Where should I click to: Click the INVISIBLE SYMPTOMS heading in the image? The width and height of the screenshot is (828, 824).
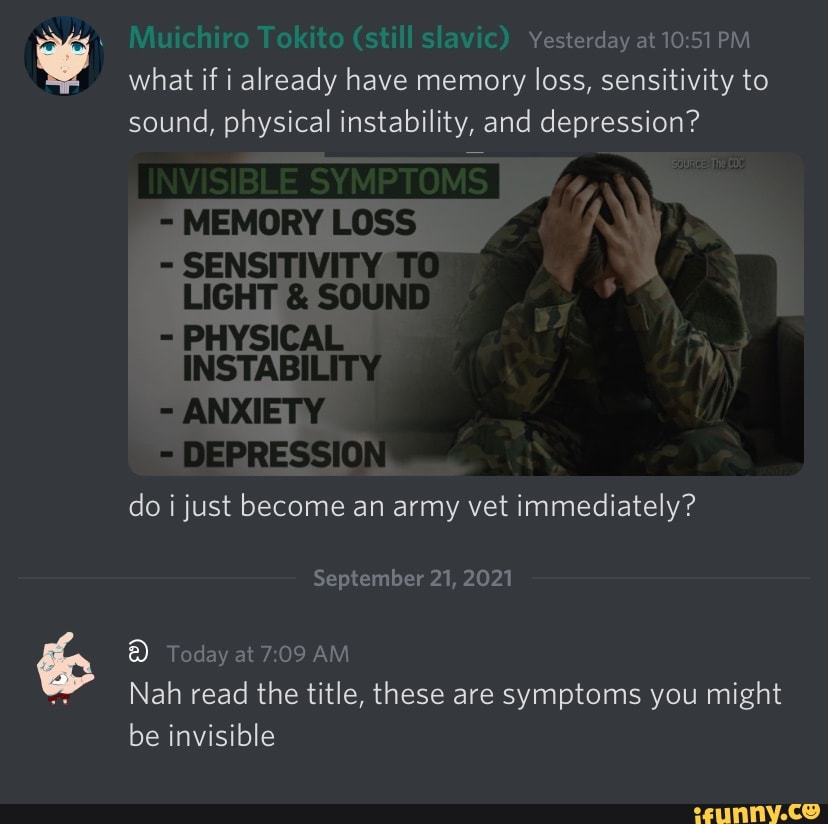[x=318, y=181]
